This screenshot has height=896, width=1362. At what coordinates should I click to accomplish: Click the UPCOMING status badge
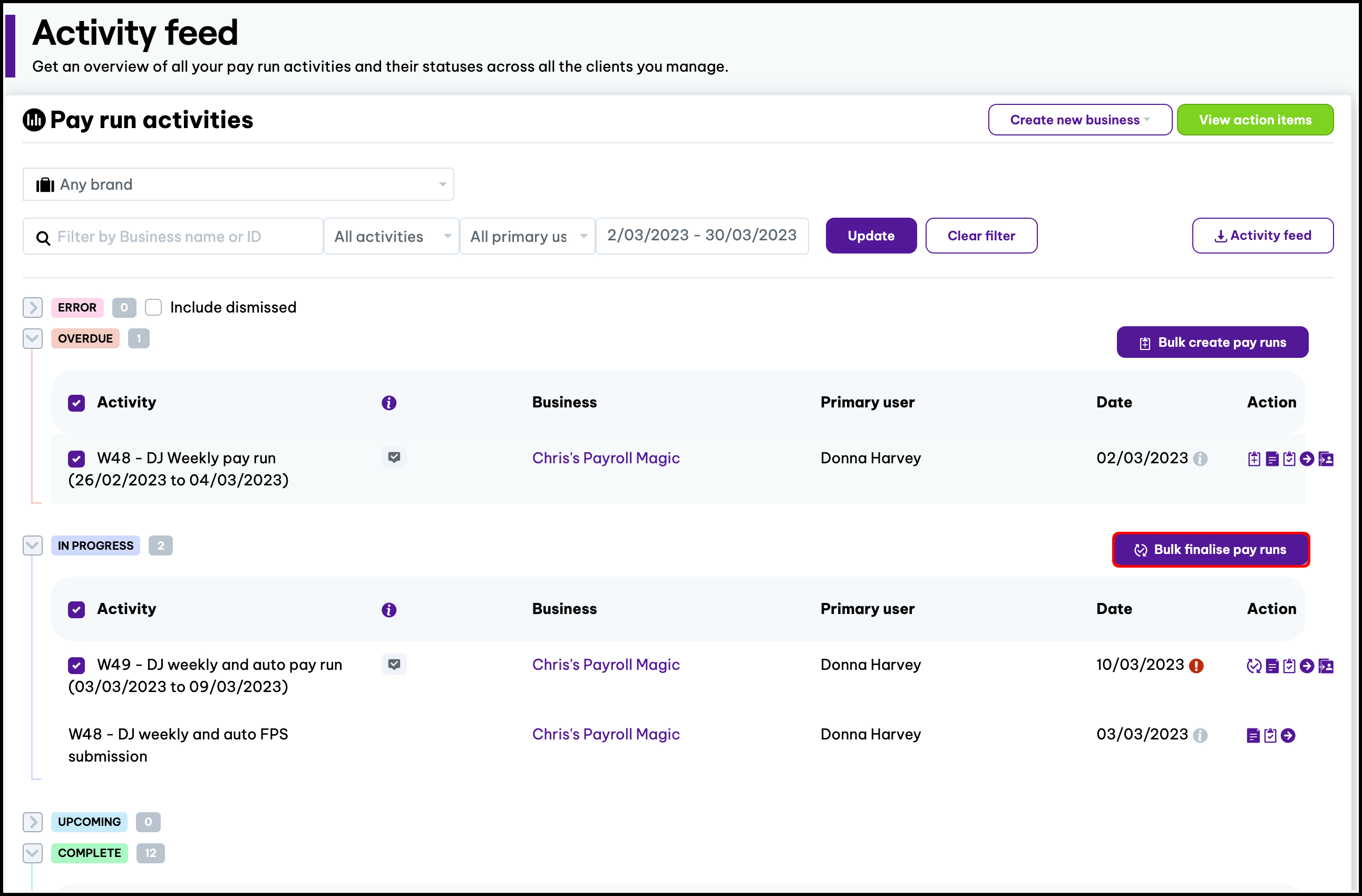click(x=89, y=822)
